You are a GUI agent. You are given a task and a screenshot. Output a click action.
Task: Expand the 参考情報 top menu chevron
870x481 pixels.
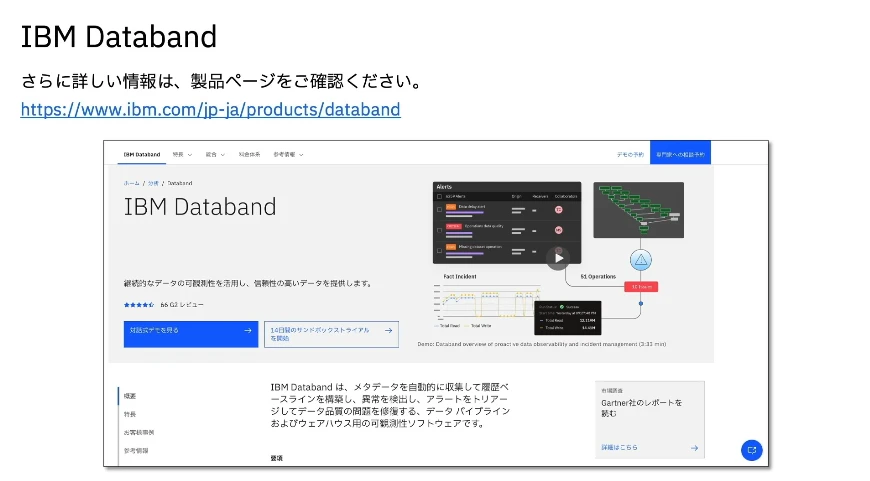click(301, 155)
